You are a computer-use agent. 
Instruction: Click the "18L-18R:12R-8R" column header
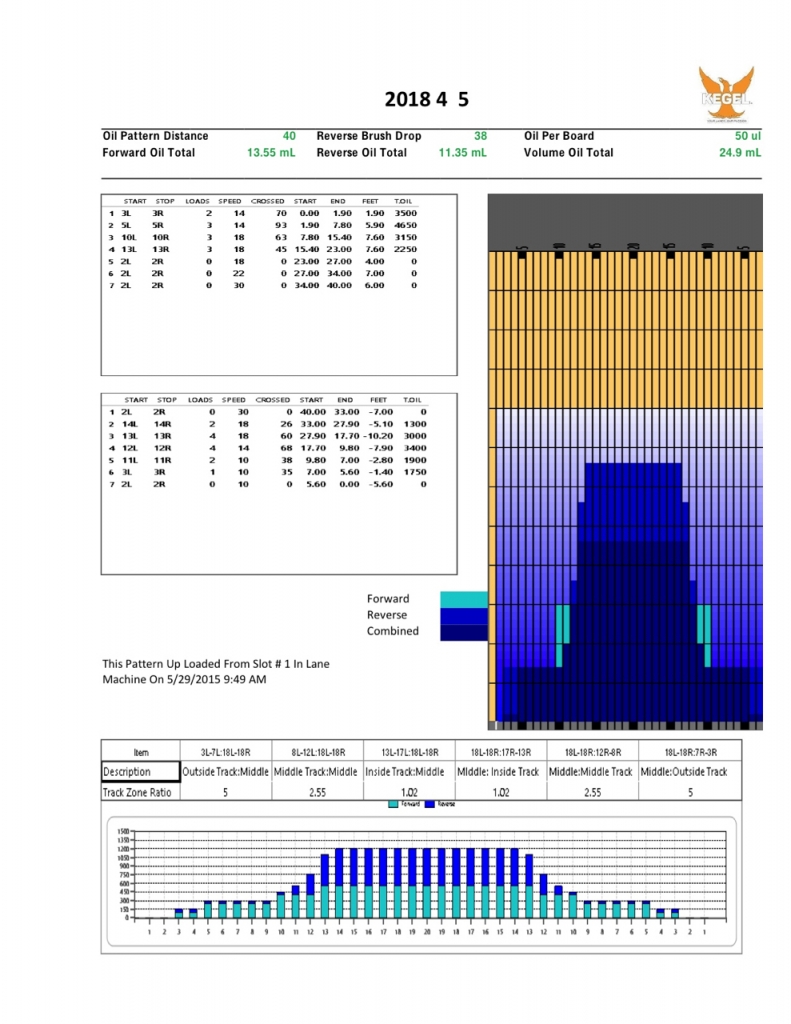[x=592, y=752]
